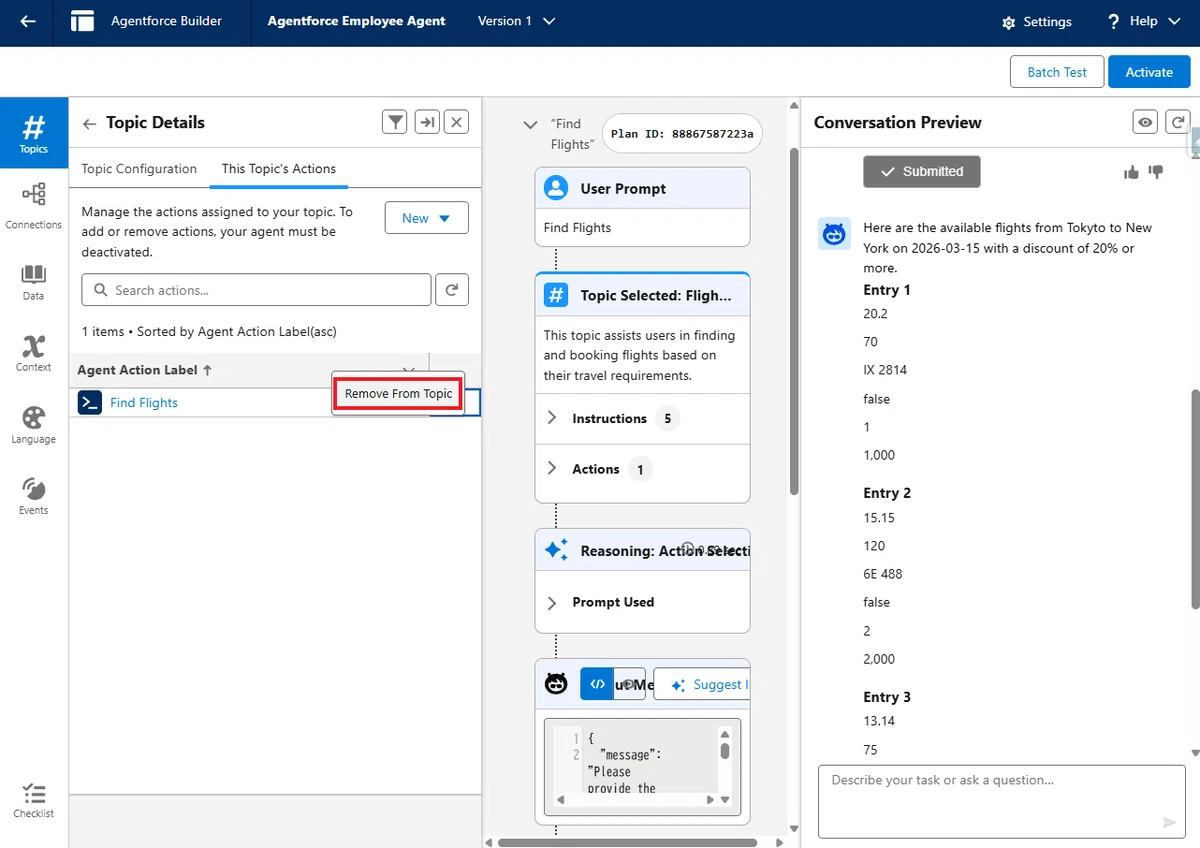Viewport: 1200px width, 848px height.
Task: Click the Find Flights action icon
Action: 90,402
